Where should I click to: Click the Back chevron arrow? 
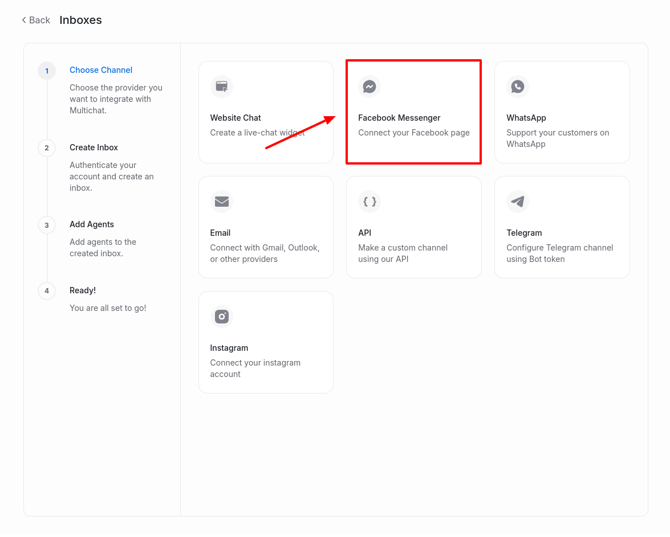(24, 20)
